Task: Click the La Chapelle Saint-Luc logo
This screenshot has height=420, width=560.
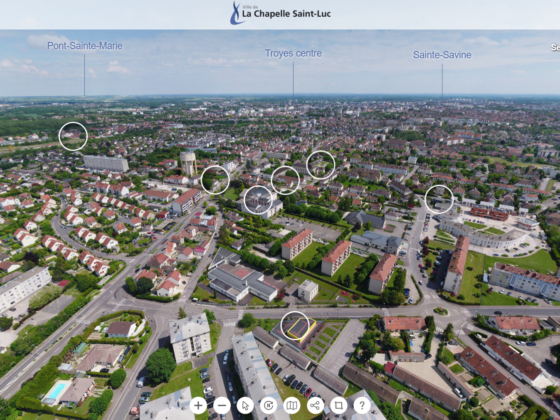Action: [280, 13]
